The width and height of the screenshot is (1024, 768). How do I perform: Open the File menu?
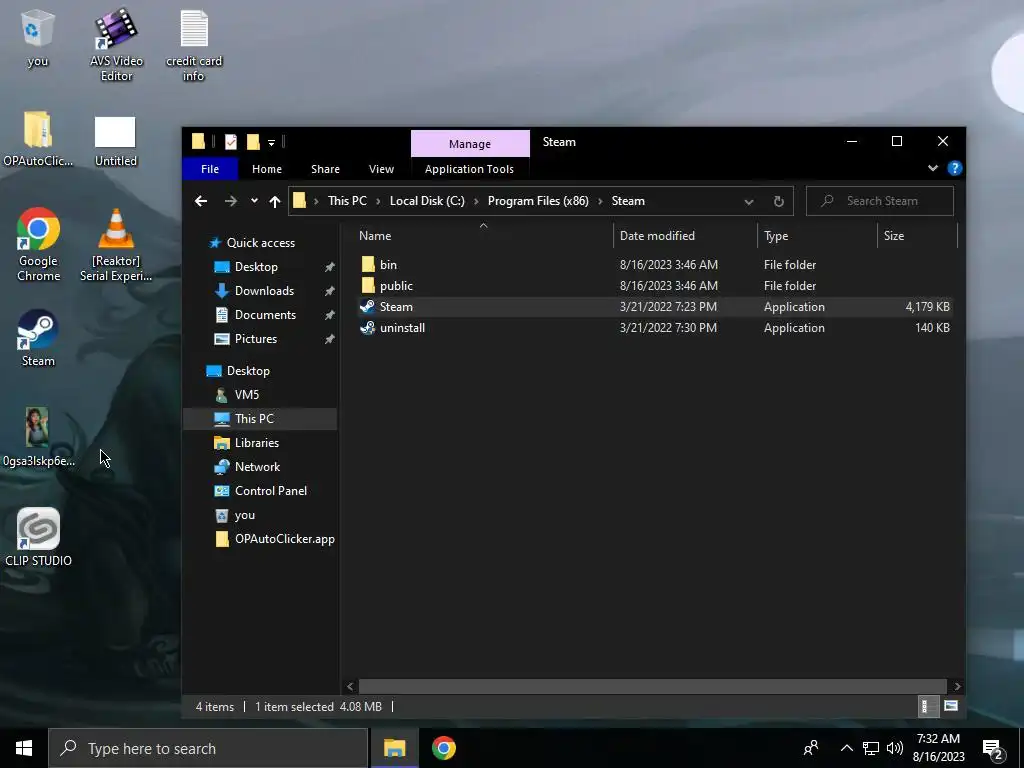210,169
